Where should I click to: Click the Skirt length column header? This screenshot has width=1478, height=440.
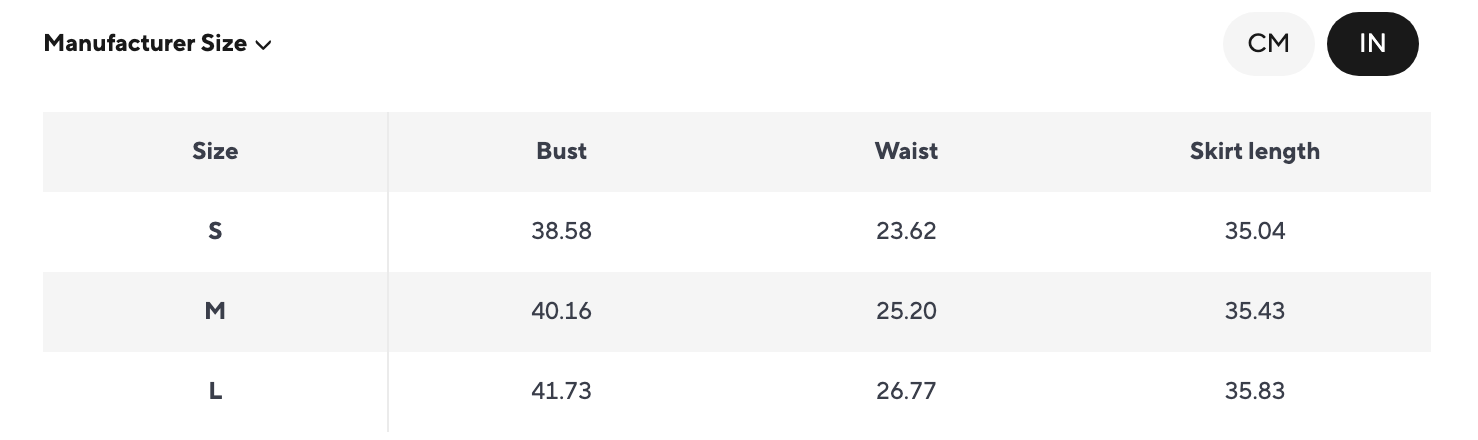click(1254, 151)
